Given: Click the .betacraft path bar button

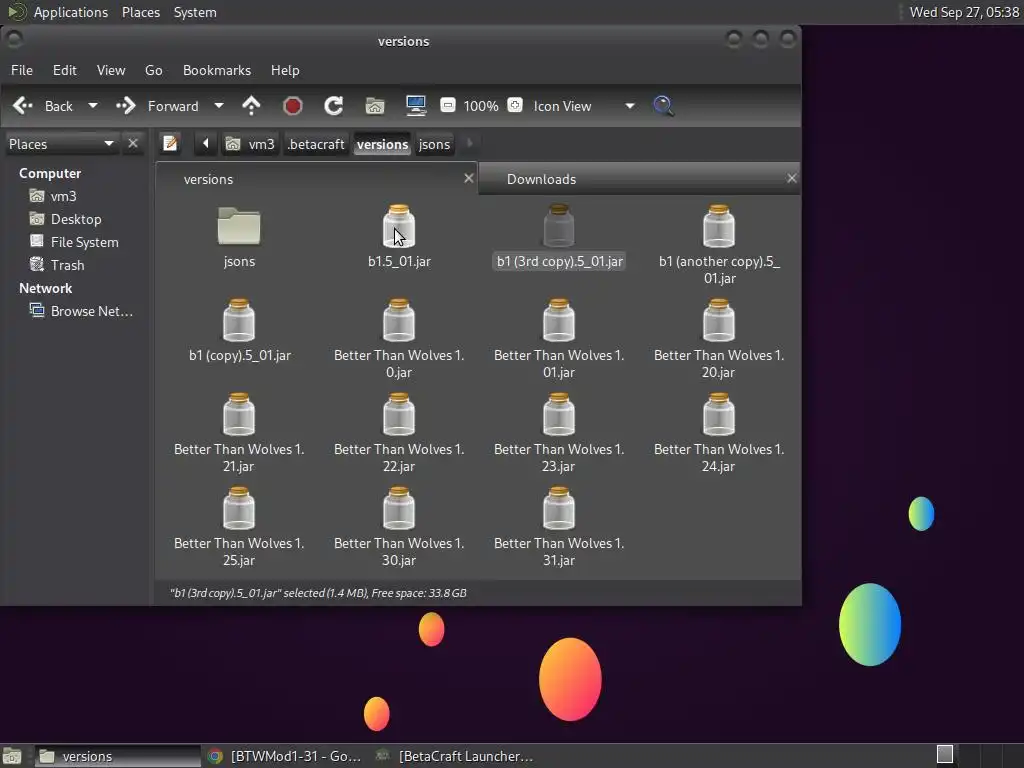Looking at the screenshot, I should [316, 144].
